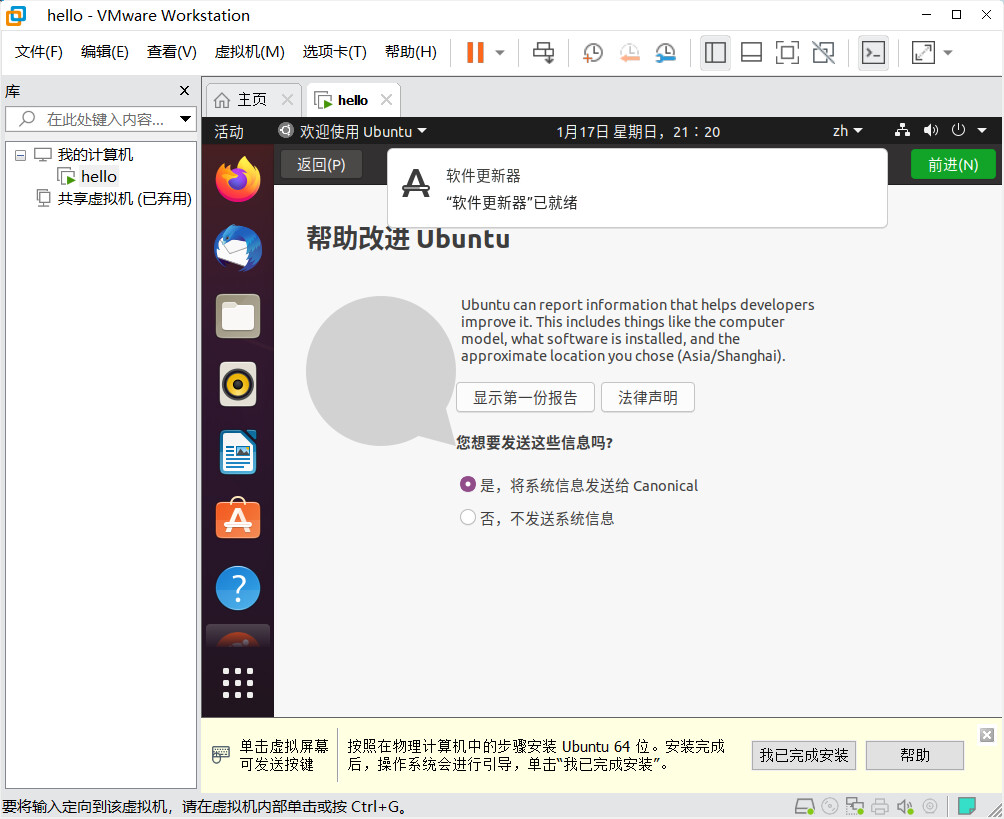Select 是，将系统信息发送给 Canonical radio
Image resolution: width=1004 pixels, height=819 pixels.
click(x=467, y=485)
